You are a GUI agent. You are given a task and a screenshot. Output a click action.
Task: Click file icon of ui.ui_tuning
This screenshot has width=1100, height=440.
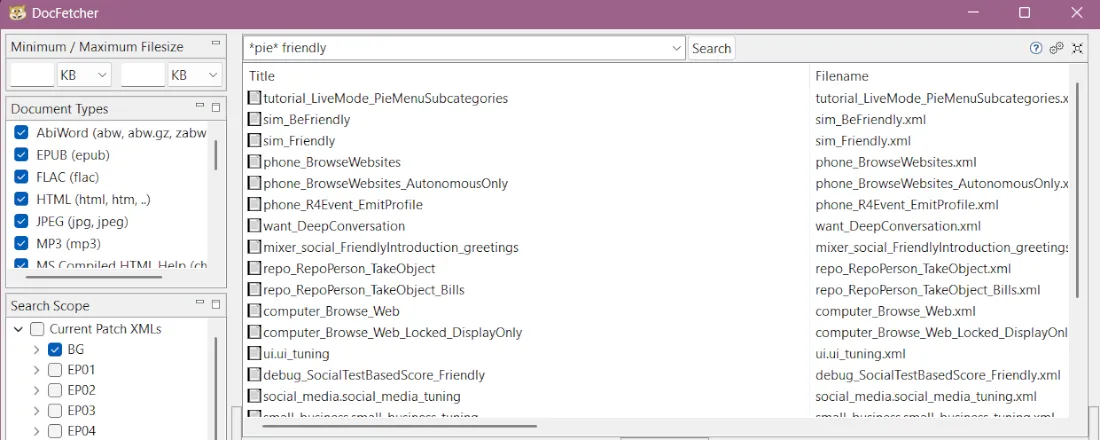(x=255, y=354)
